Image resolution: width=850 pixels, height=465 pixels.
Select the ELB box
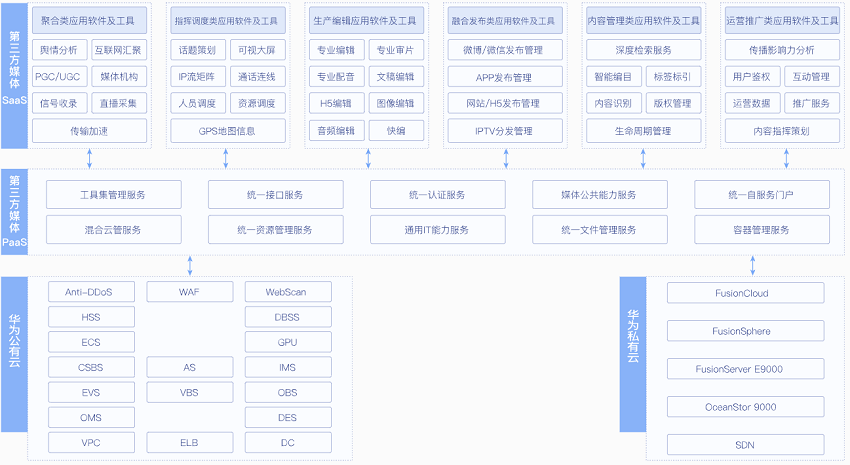[x=190, y=442]
